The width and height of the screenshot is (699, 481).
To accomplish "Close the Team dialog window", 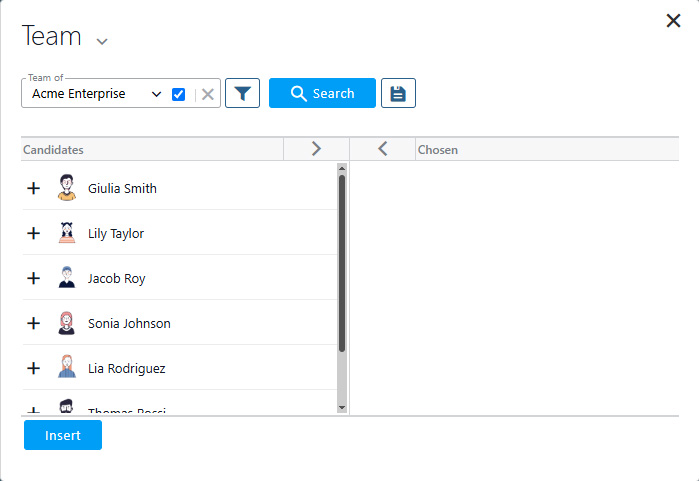I will [x=673, y=21].
